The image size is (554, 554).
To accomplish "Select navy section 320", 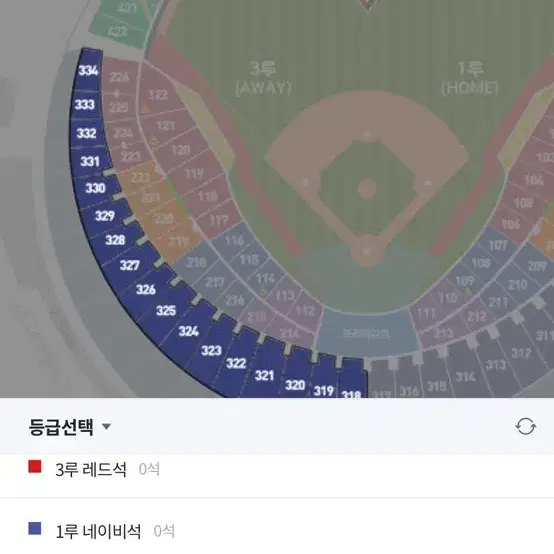I will 295,384.
